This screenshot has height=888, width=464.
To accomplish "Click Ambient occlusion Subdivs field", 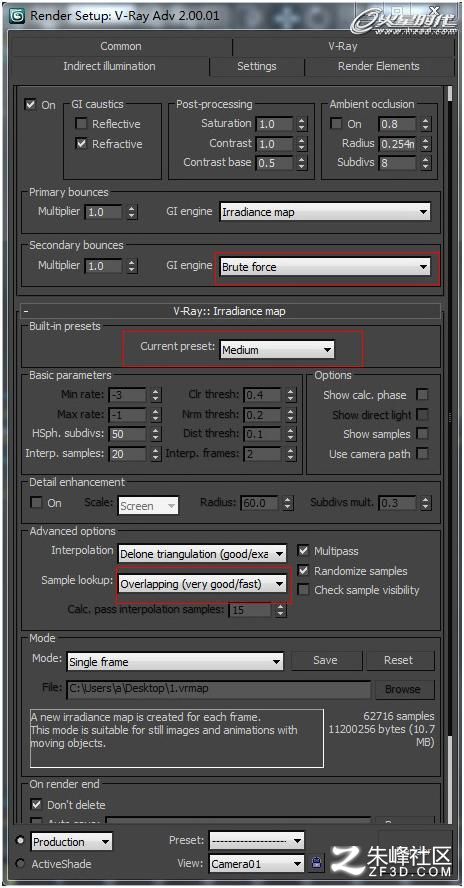I will (x=398, y=163).
